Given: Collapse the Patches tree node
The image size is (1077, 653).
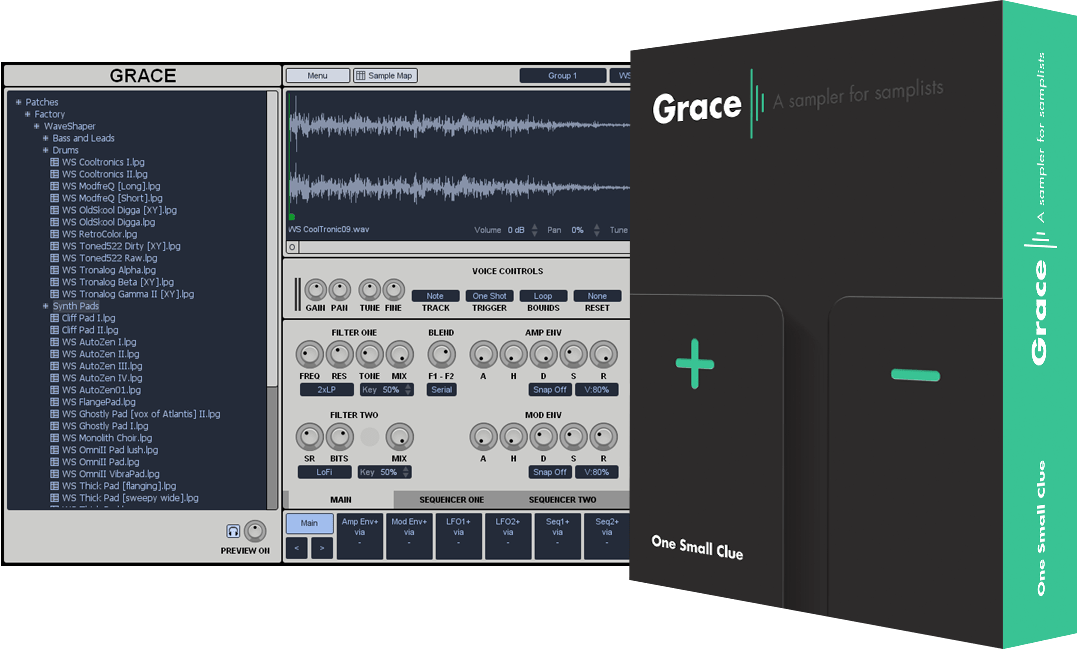Looking at the screenshot, I should pos(19,102).
